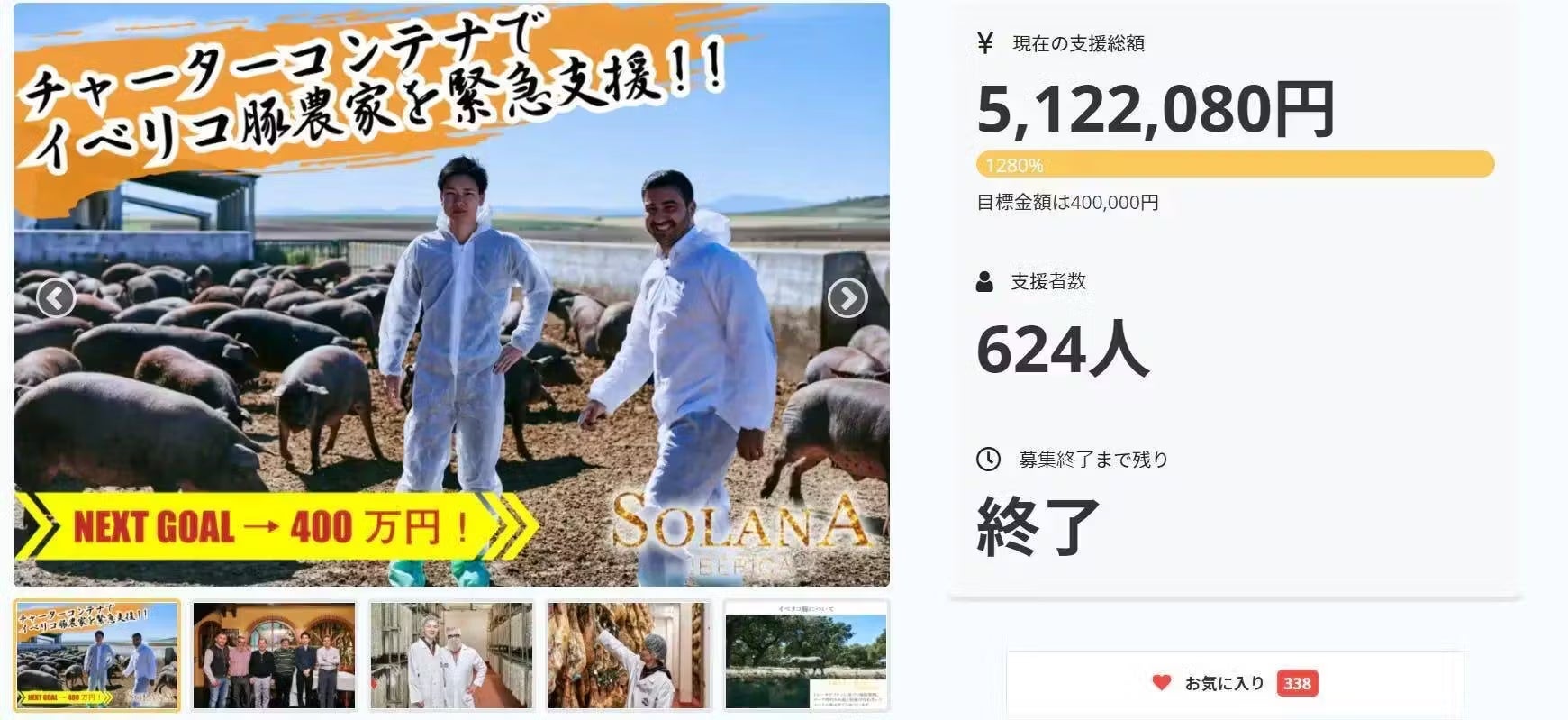Click the 624人 supporter count
This screenshot has width=1568, height=720.
click(x=1063, y=350)
